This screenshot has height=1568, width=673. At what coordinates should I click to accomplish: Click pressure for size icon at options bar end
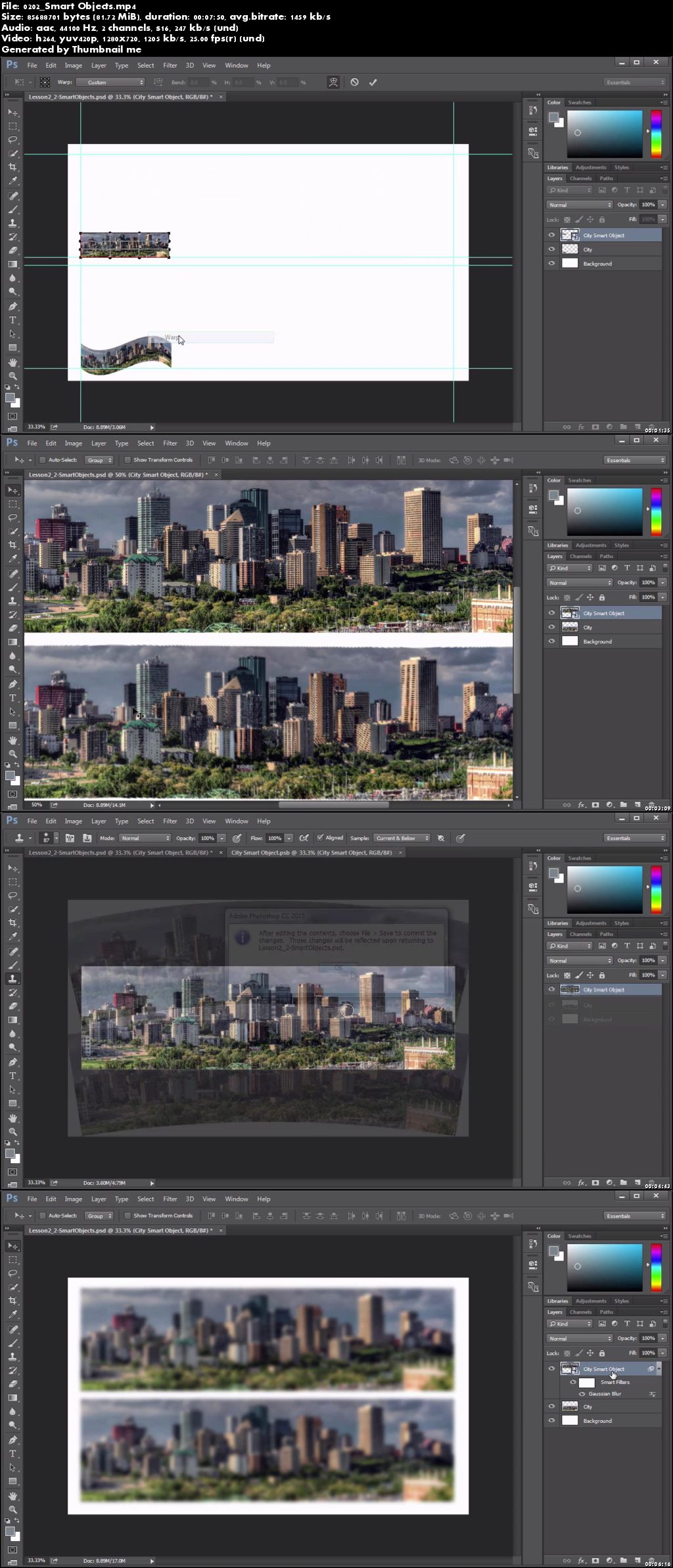click(461, 838)
